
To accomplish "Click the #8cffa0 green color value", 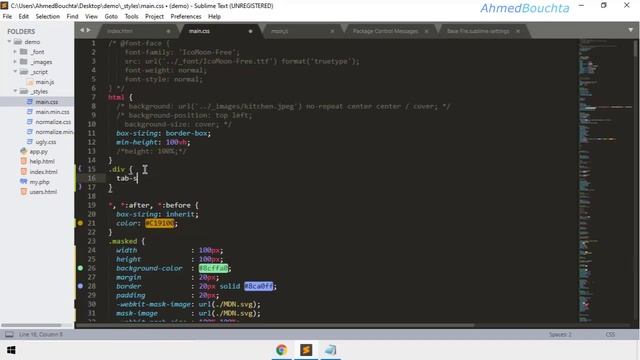I will [213, 268].
